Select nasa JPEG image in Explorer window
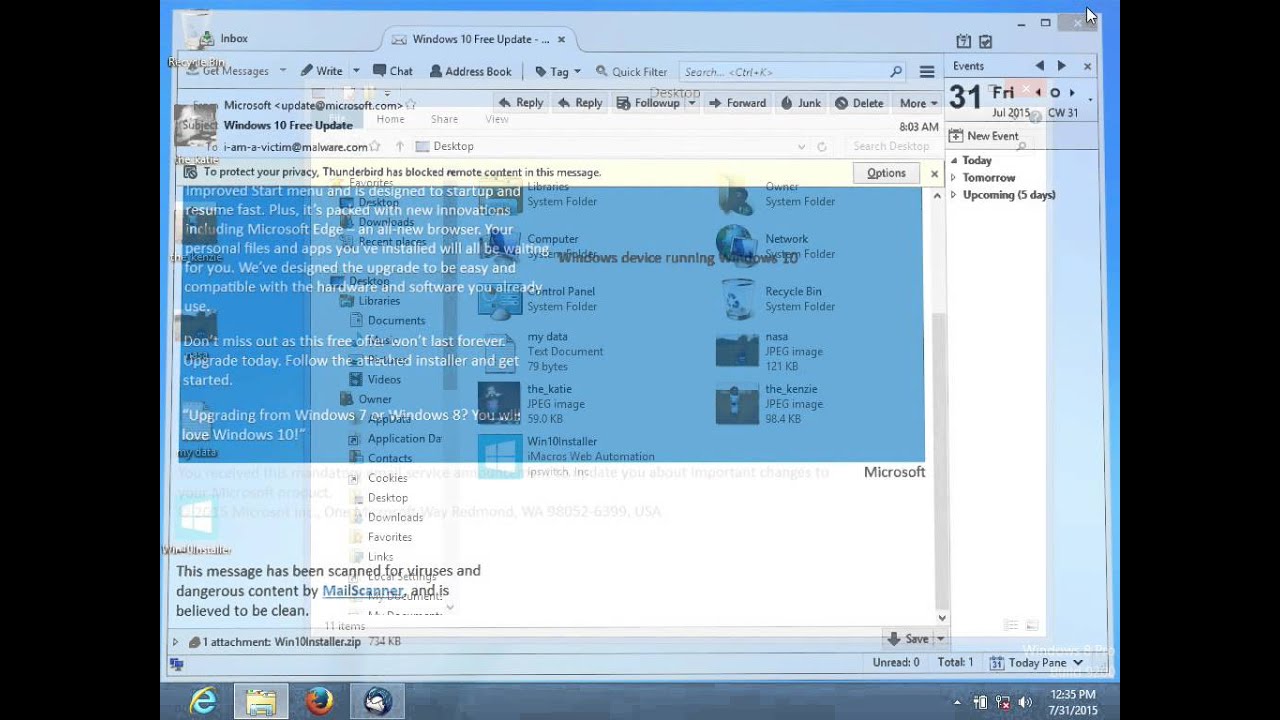Image resolution: width=1280 pixels, height=720 pixels. point(769,352)
